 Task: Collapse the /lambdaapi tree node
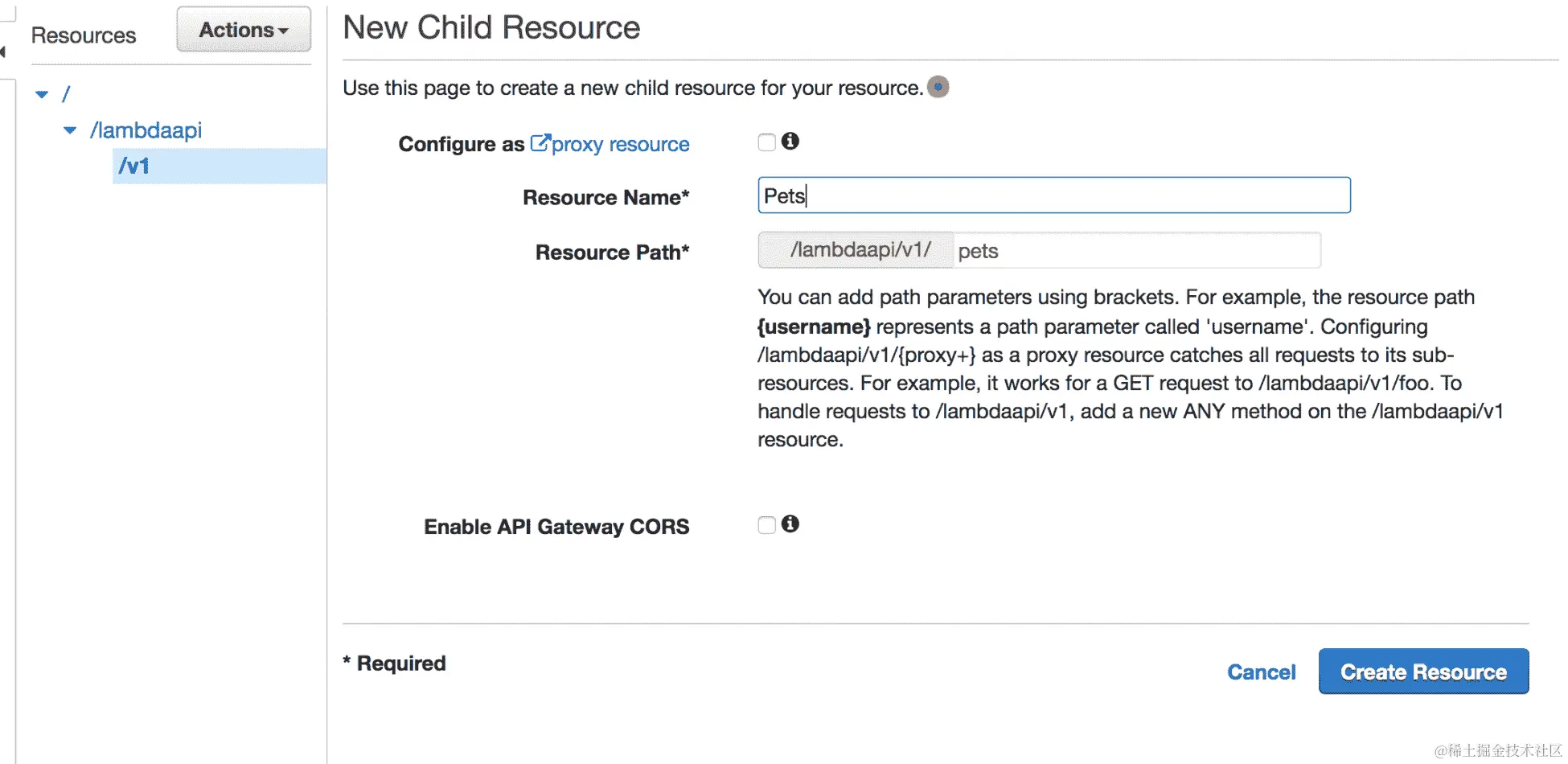click(70, 130)
